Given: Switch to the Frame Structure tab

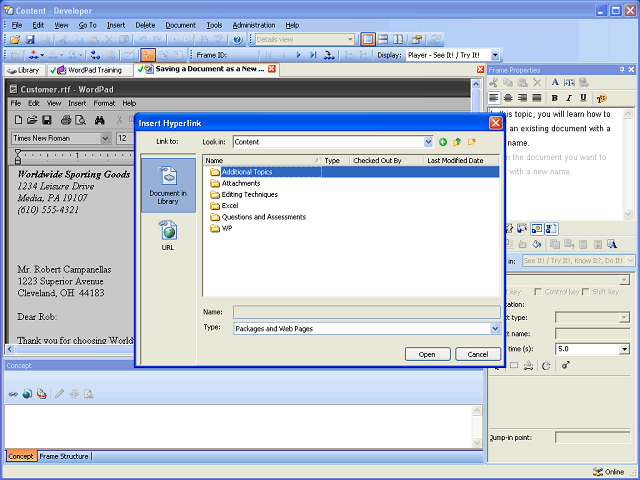Looking at the screenshot, I should (x=64, y=456).
